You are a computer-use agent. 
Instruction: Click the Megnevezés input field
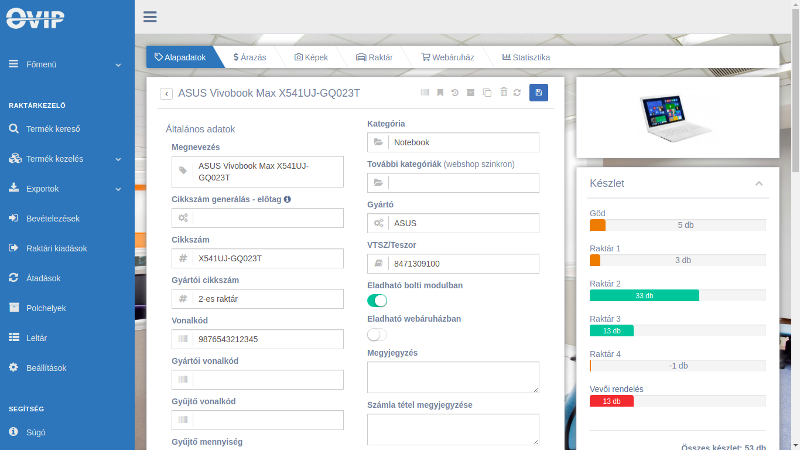257,172
